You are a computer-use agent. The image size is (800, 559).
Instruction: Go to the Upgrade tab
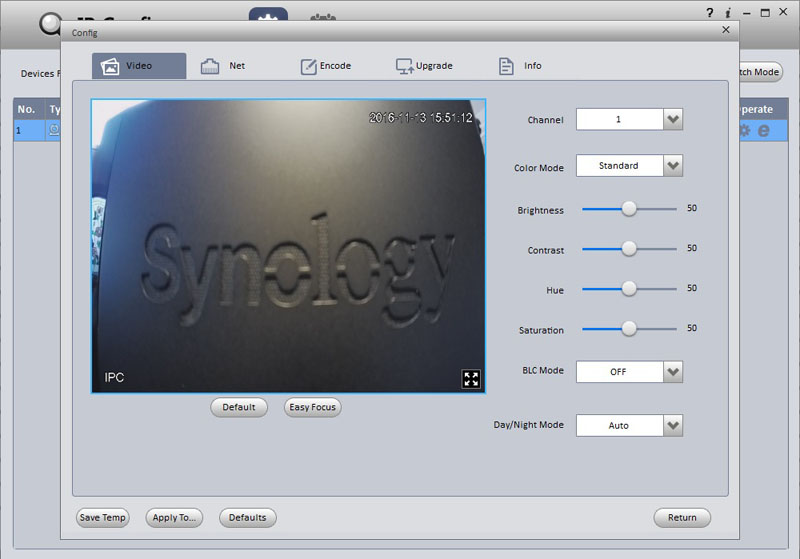click(x=424, y=66)
